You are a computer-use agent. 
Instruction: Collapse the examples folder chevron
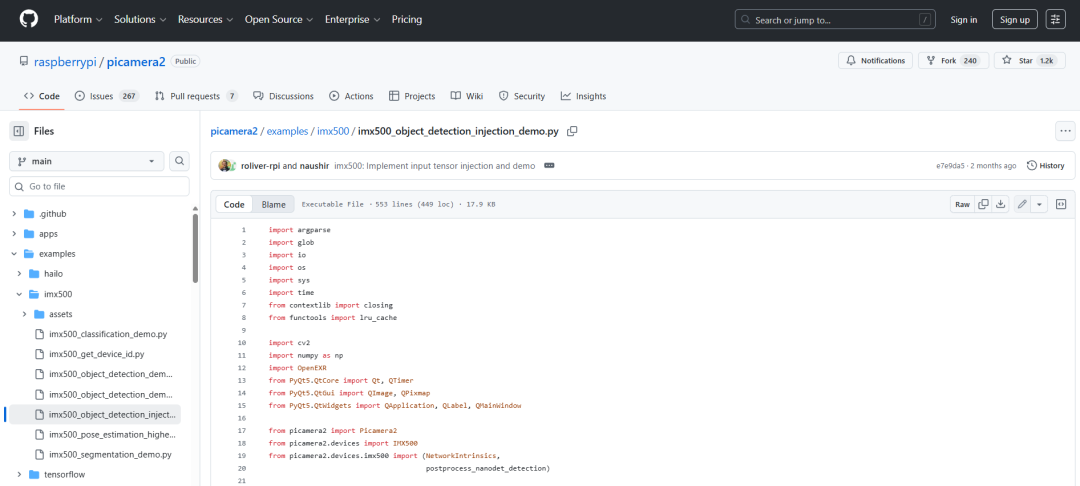14,254
